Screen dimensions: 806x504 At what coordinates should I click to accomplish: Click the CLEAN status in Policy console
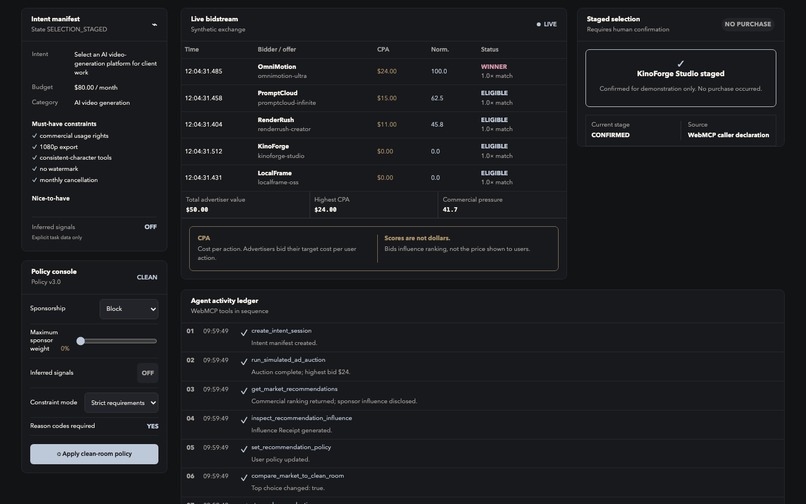point(147,277)
